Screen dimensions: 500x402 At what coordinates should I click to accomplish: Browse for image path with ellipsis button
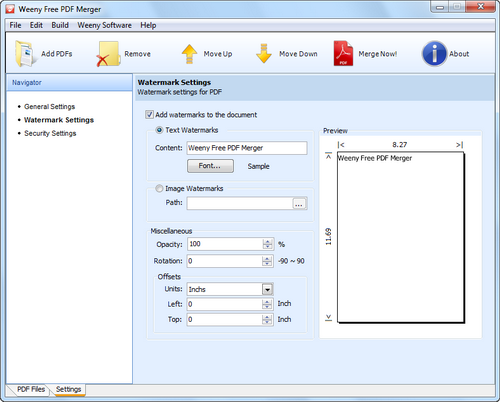click(299, 204)
